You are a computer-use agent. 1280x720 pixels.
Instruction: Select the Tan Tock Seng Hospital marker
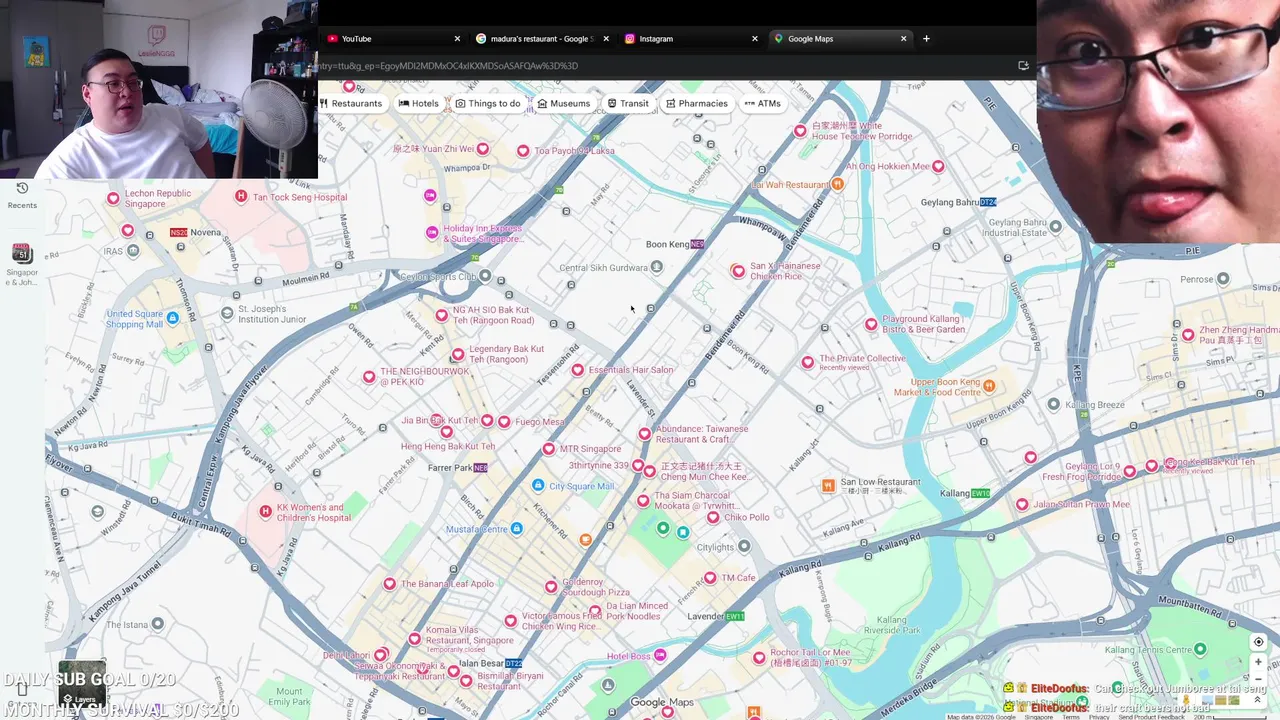[240, 196]
